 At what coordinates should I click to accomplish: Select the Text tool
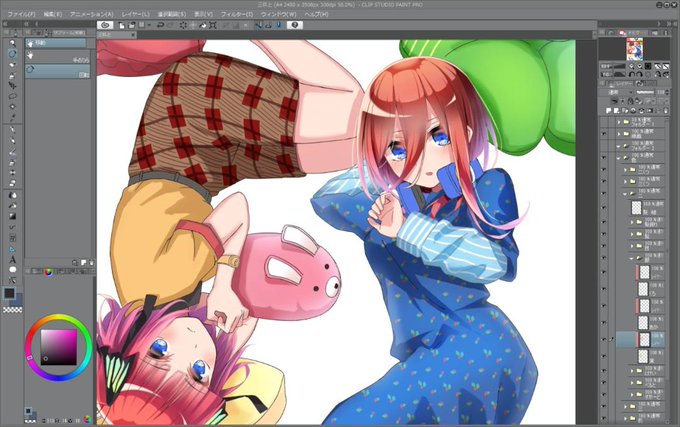(x=12, y=260)
